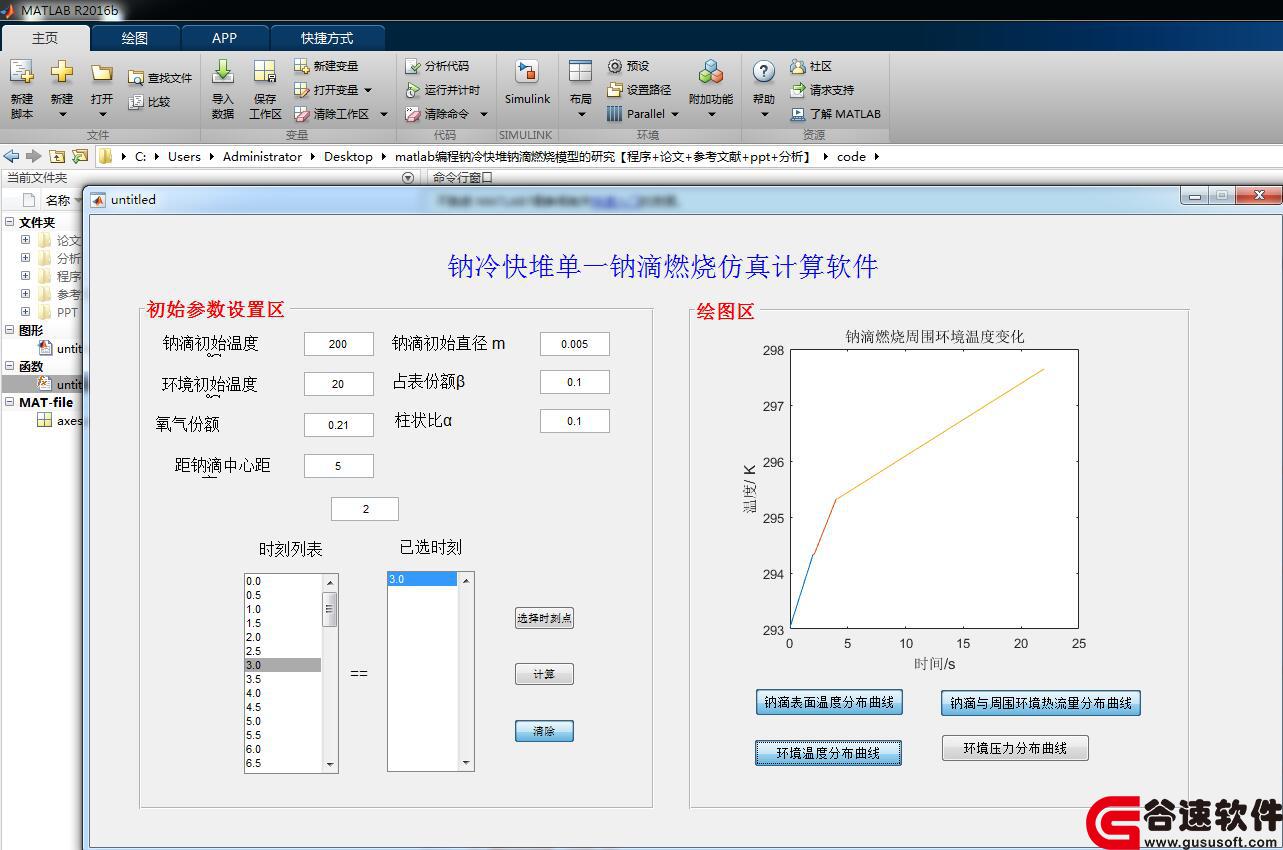1283x850 pixels.
Task: Open the Open Variable (打开变量) dropdown
Action: (368, 90)
